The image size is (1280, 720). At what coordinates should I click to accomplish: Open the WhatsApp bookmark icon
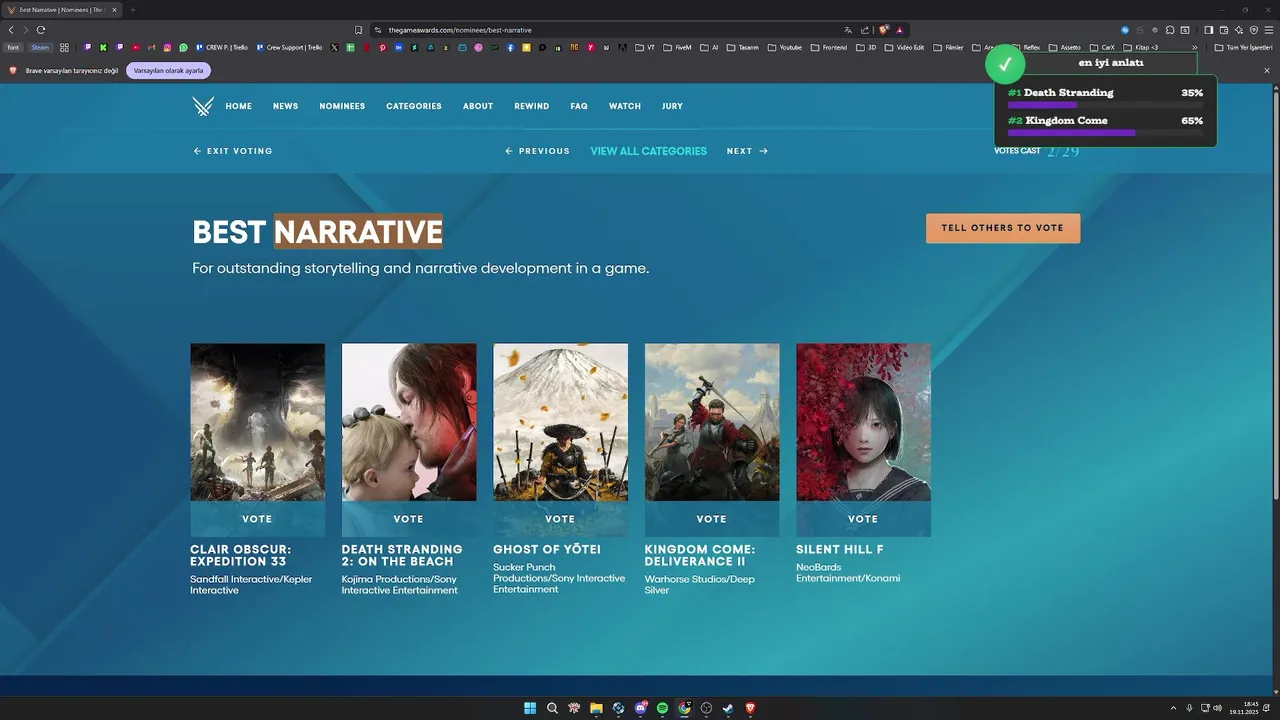click(183, 47)
